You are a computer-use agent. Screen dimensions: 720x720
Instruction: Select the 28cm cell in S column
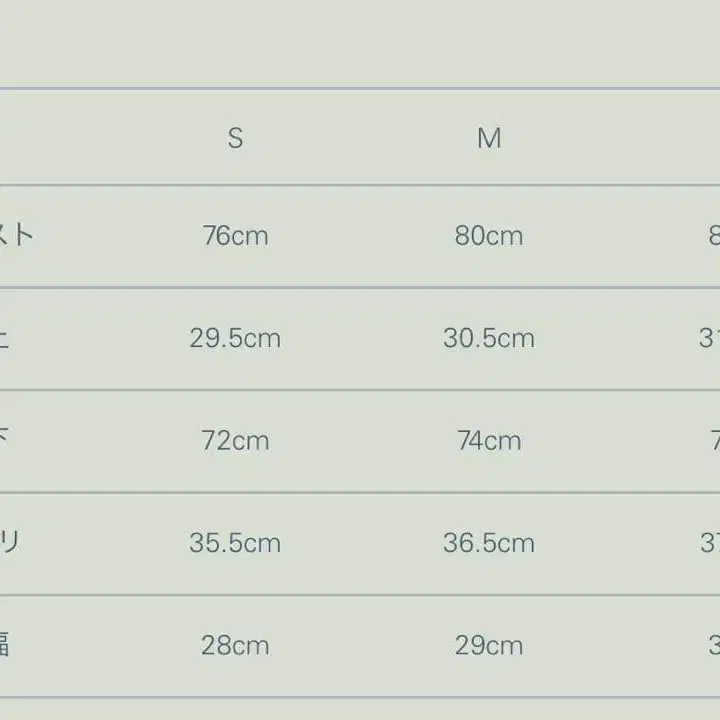tap(235, 645)
